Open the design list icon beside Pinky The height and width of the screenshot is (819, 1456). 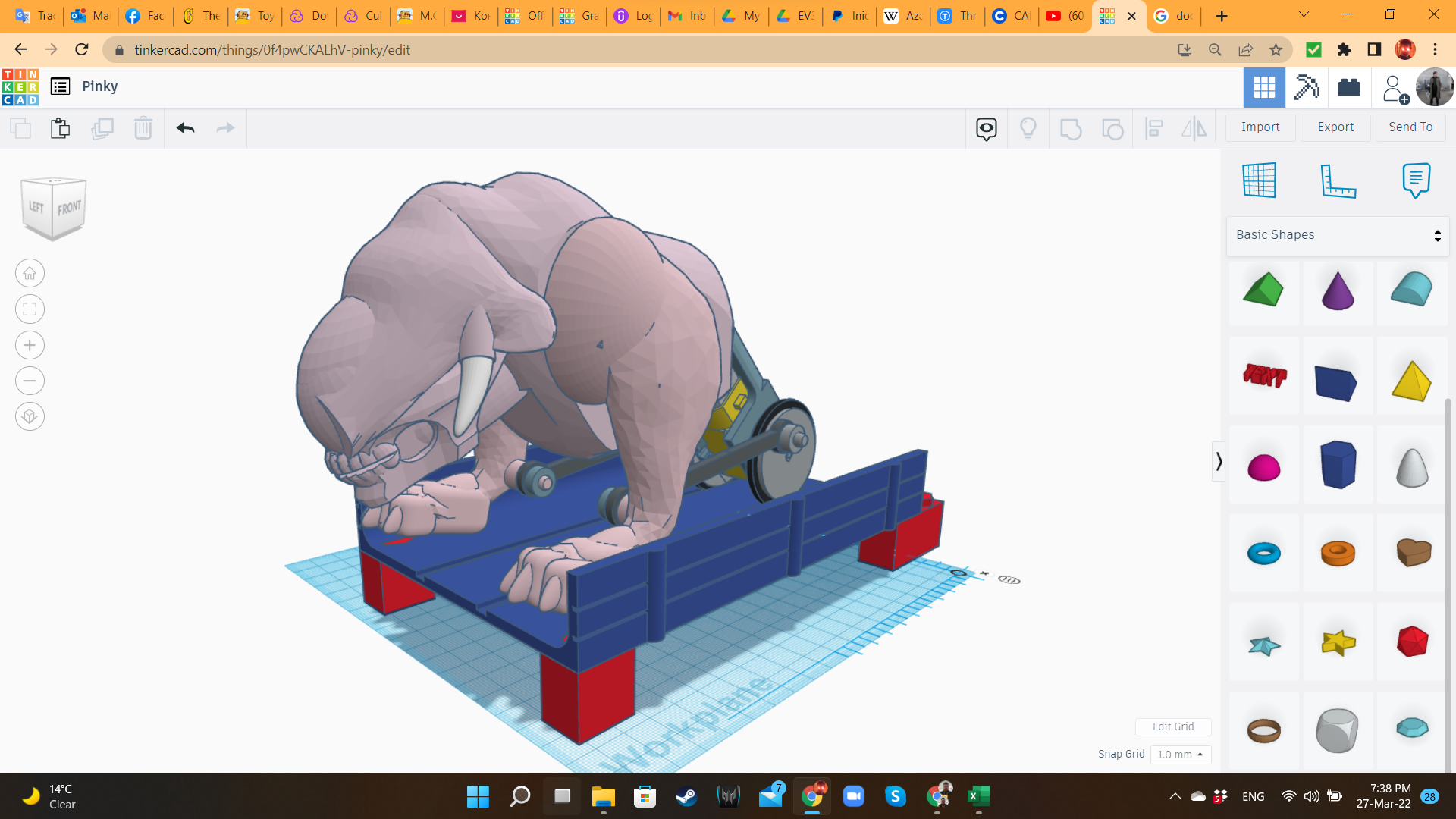pyautogui.click(x=60, y=86)
